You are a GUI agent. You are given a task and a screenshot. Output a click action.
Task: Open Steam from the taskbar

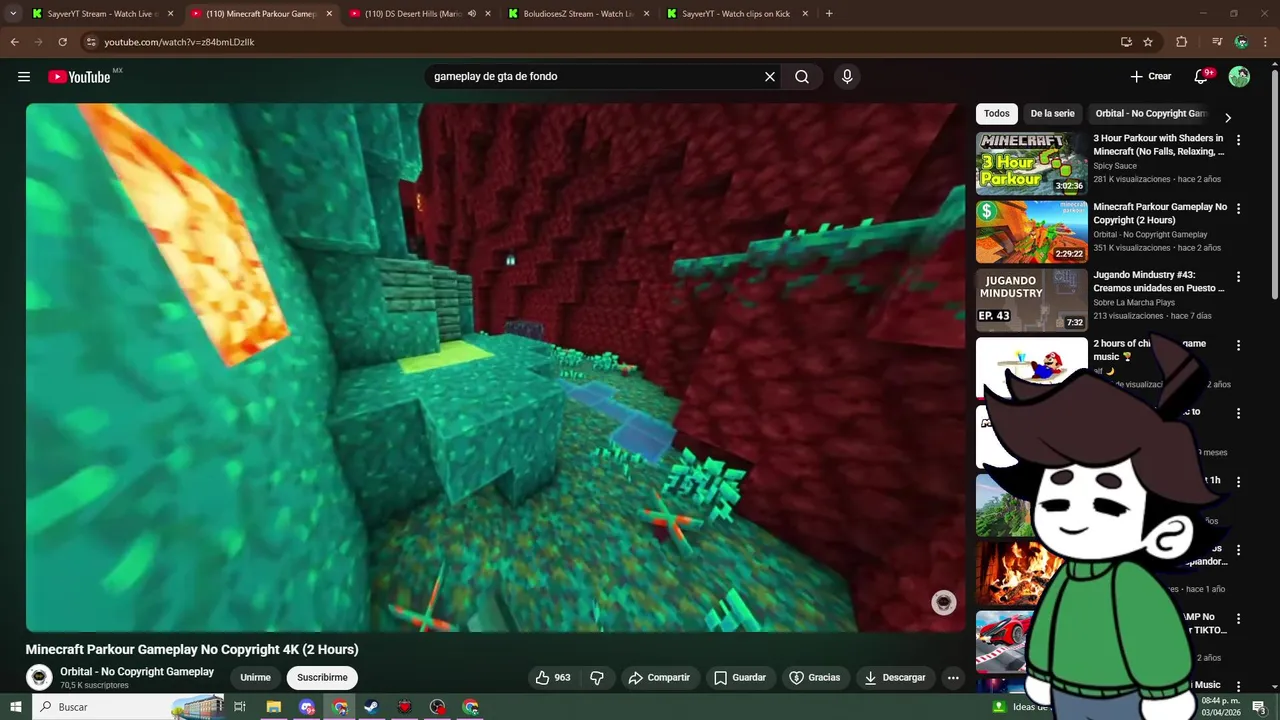(x=371, y=707)
